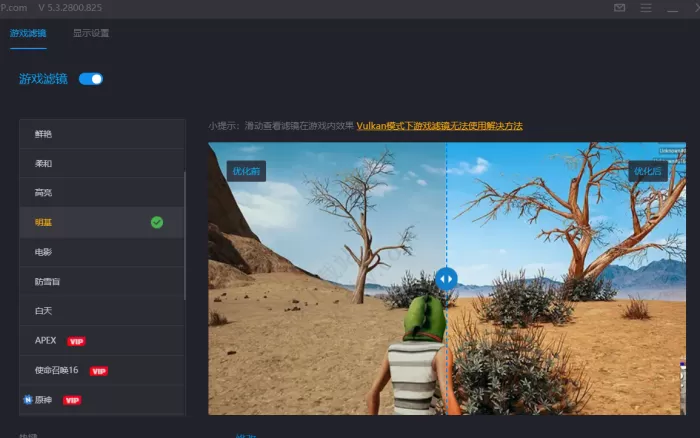Screen dimensions: 700x438
Task: Click the N new badge beside 原神
Action: [28, 400]
